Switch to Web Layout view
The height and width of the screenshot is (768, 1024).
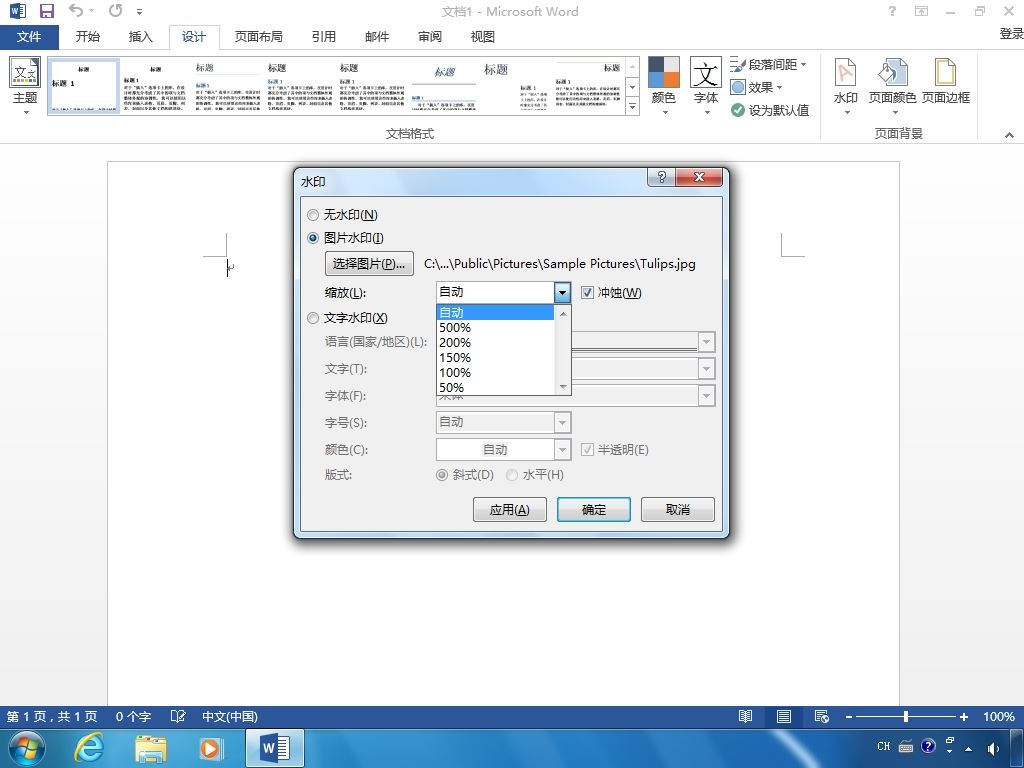[822, 716]
